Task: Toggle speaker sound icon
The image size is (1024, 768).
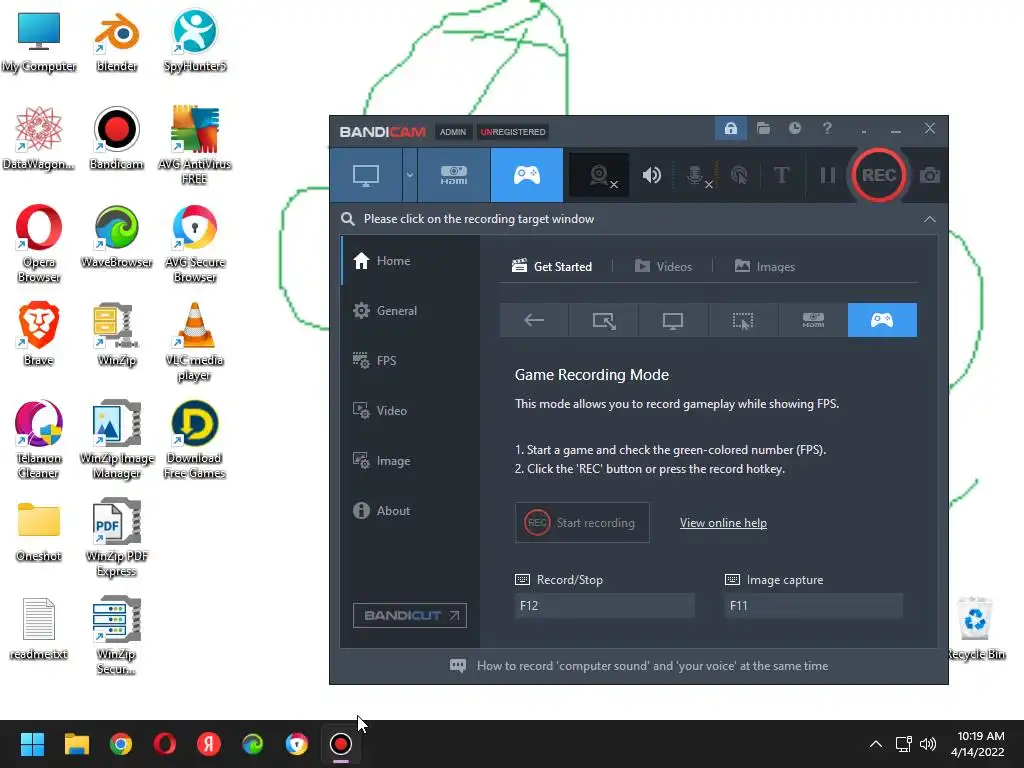Action: click(651, 175)
